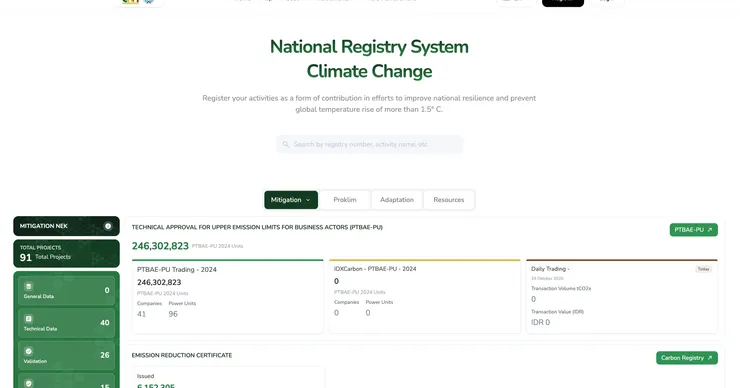Click the Validation count 26

(105, 355)
